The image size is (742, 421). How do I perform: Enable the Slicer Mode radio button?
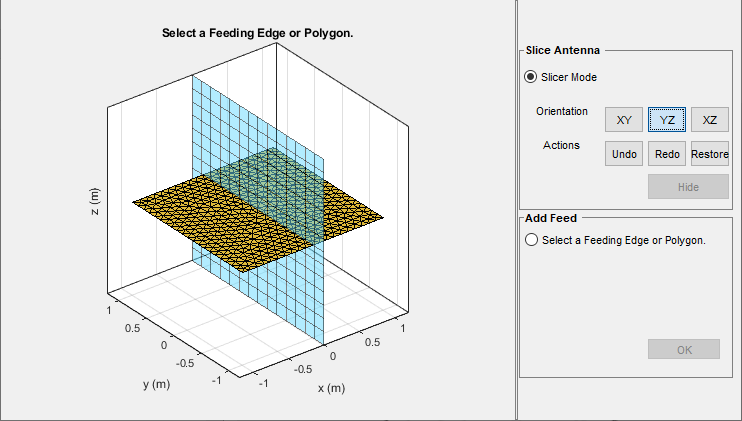point(531,76)
